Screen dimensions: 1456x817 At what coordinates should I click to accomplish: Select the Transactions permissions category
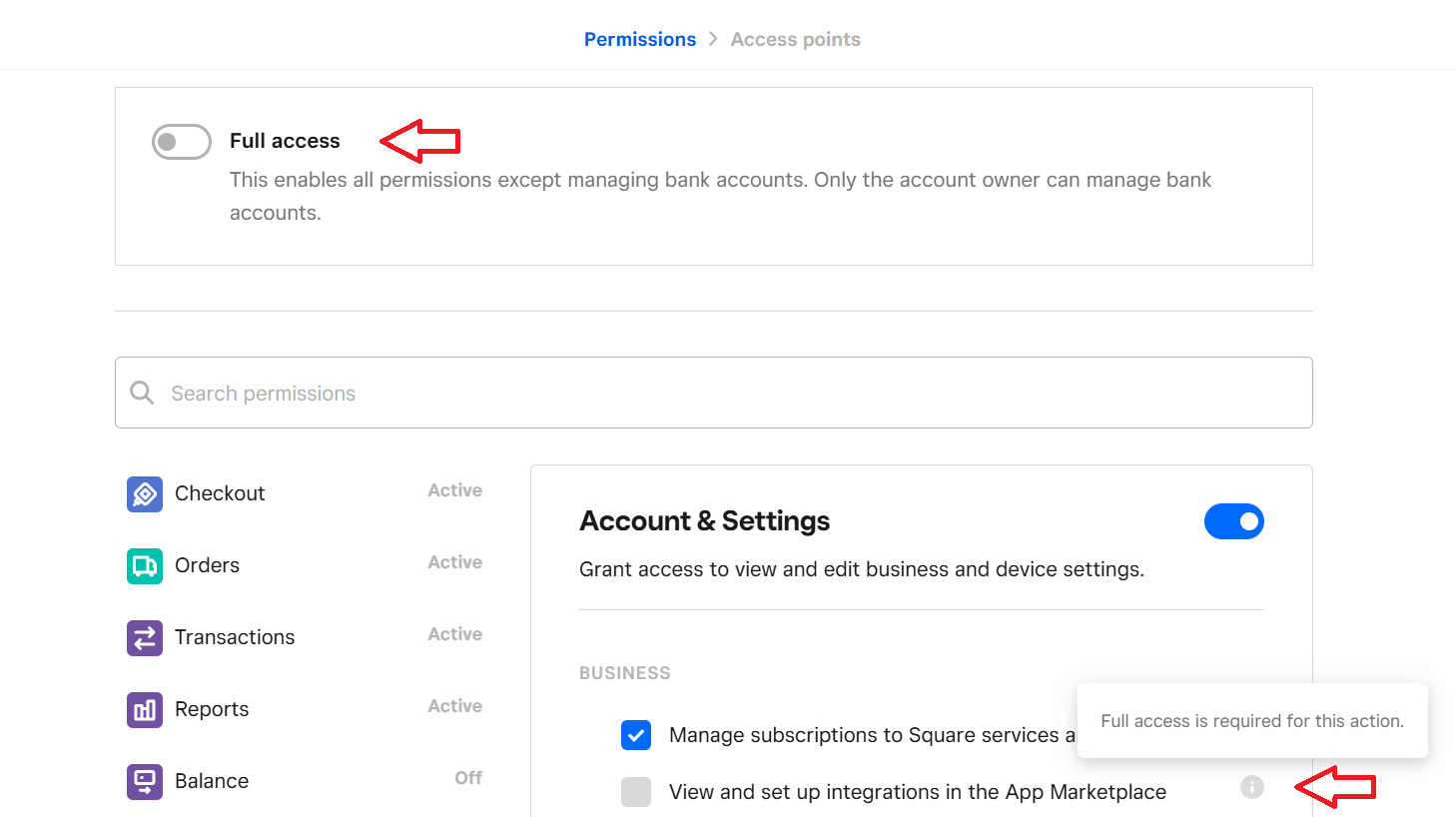(x=305, y=637)
